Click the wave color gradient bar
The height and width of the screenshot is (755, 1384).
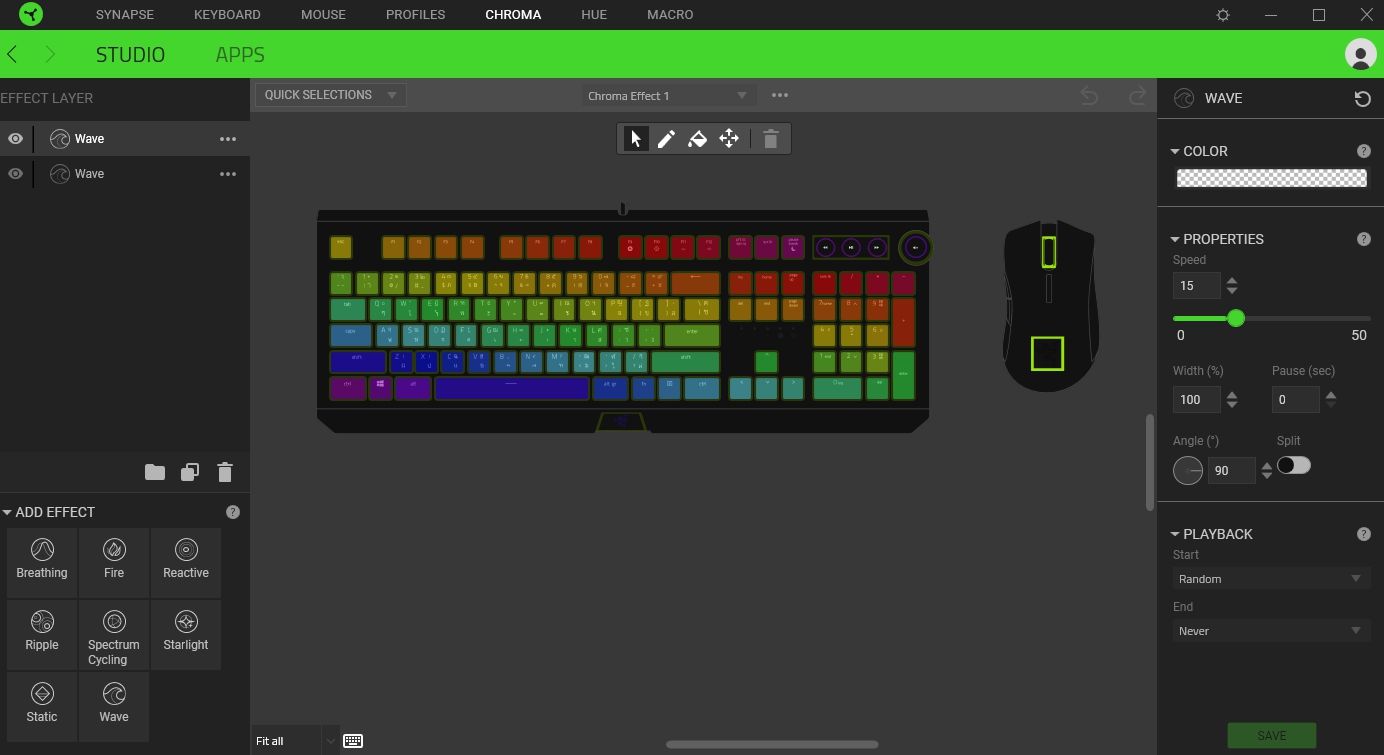[1271, 178]
